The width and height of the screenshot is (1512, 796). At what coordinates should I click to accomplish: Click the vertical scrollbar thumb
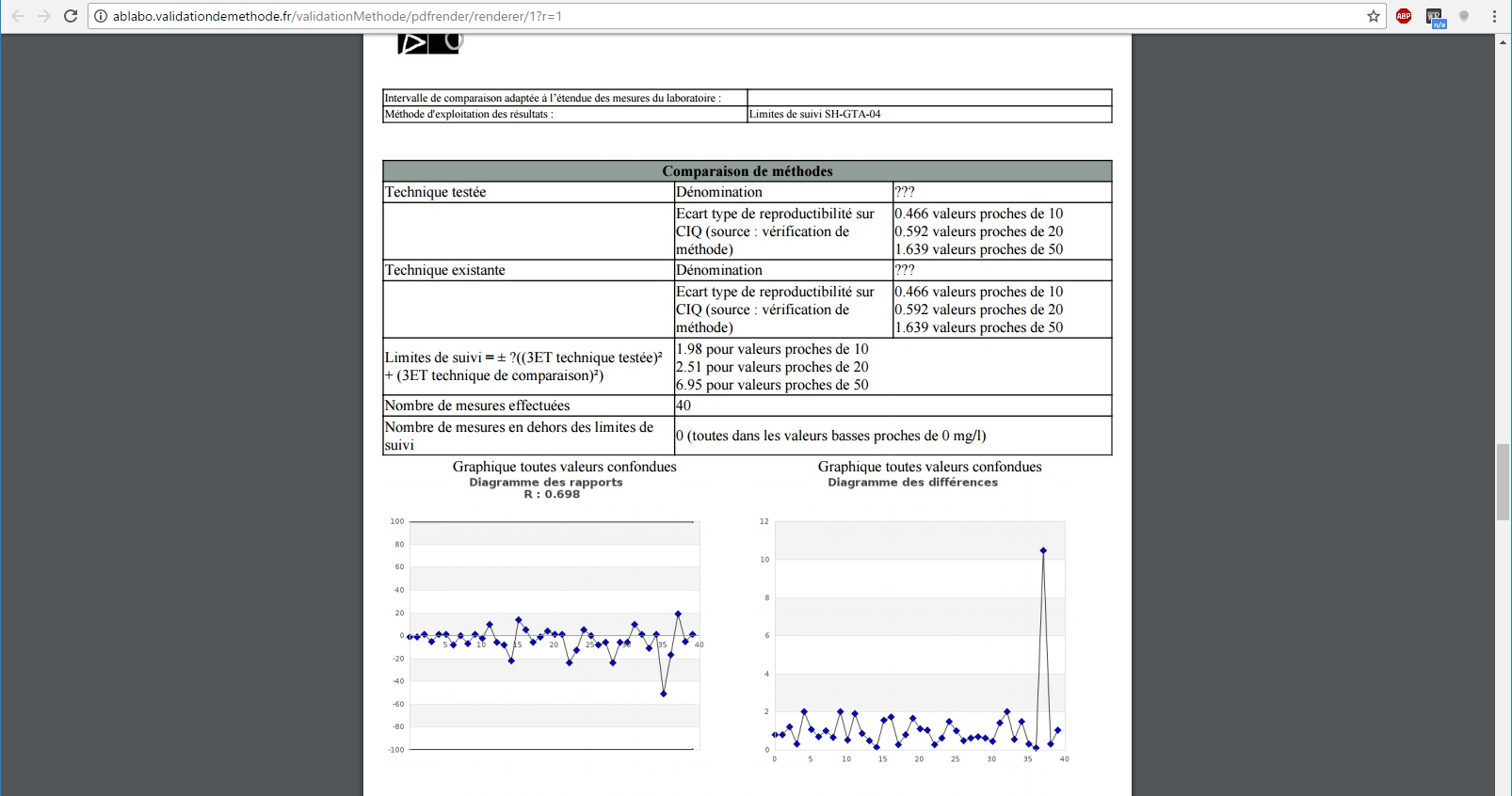point(1503,482)
